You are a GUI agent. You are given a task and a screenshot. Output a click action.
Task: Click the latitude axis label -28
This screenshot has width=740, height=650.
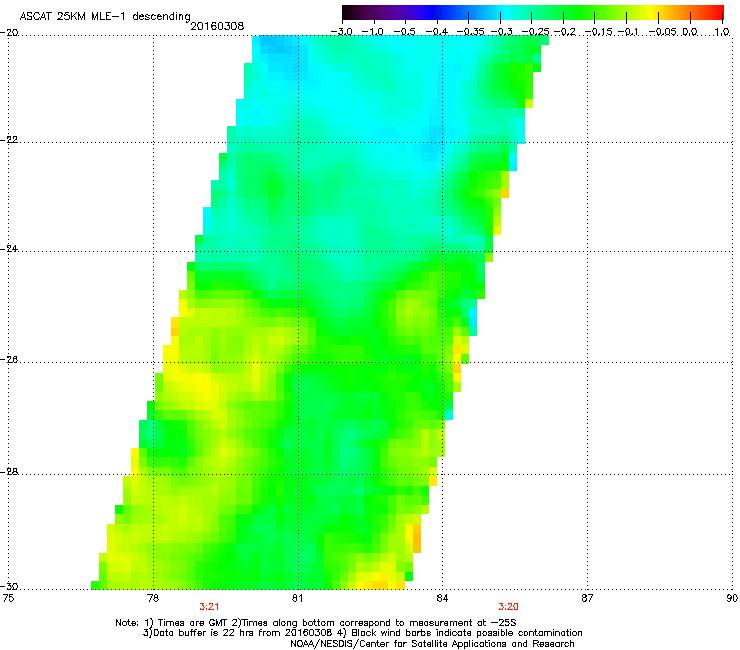pyautogui.click(x=9, y=472)
